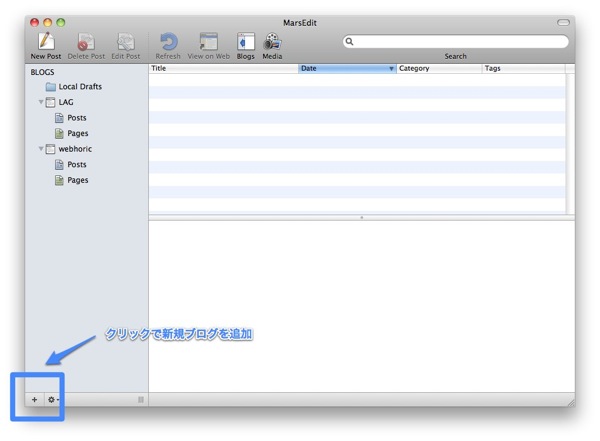Open the gear action menu
The image size is (600, 441).
click(x=52, y=400)
